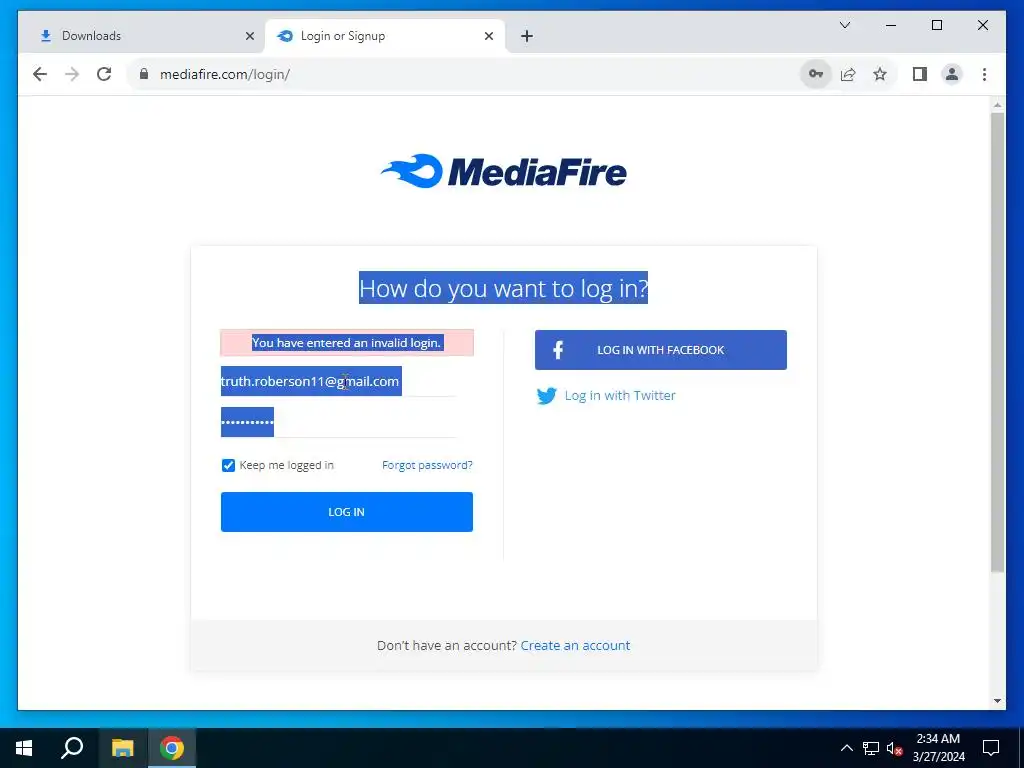1024x768 pixels.
Task: Click the scrollbar up arrow
Action: pos(997,104)
